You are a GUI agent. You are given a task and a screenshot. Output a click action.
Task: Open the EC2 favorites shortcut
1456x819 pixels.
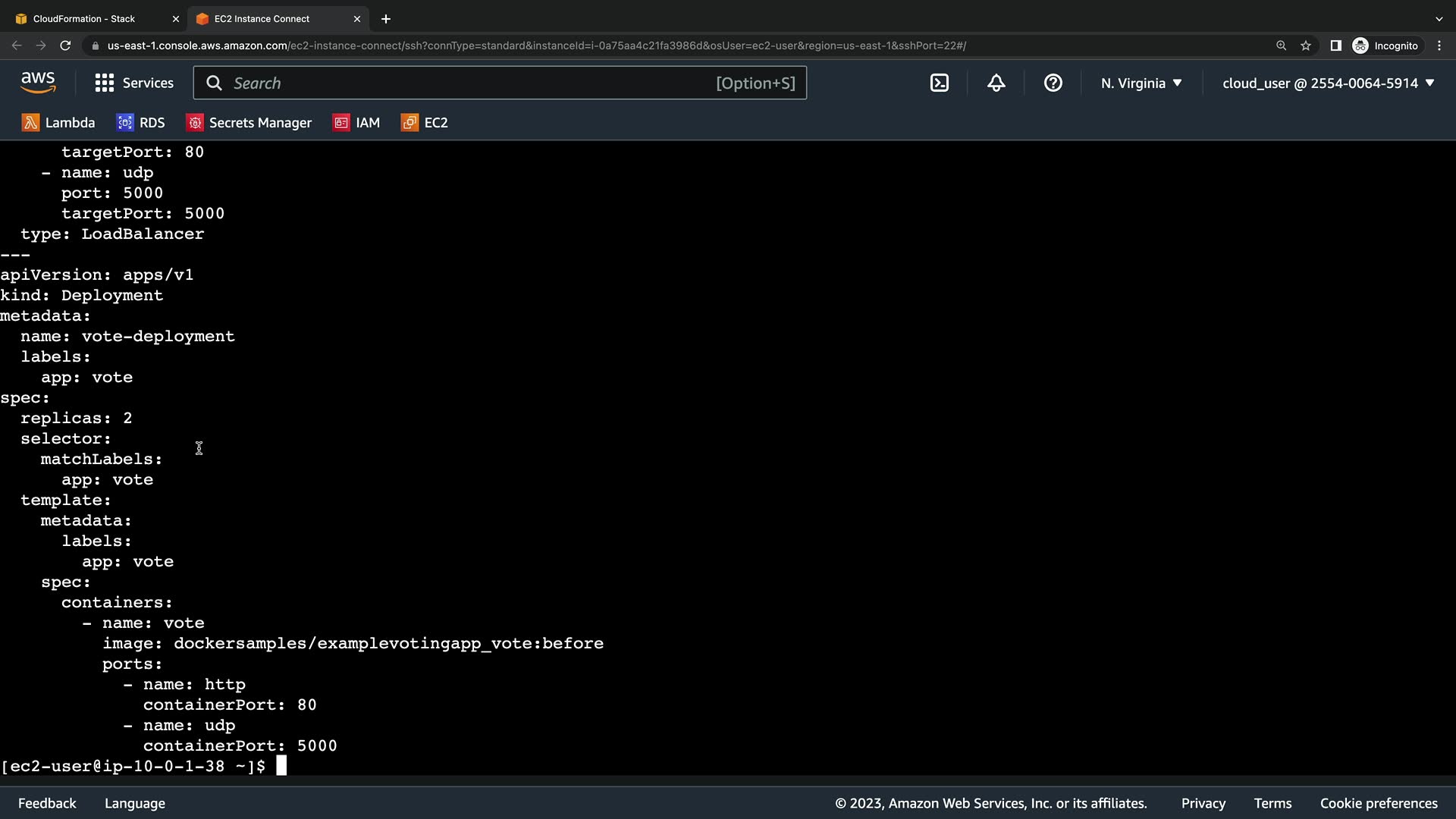424,123
